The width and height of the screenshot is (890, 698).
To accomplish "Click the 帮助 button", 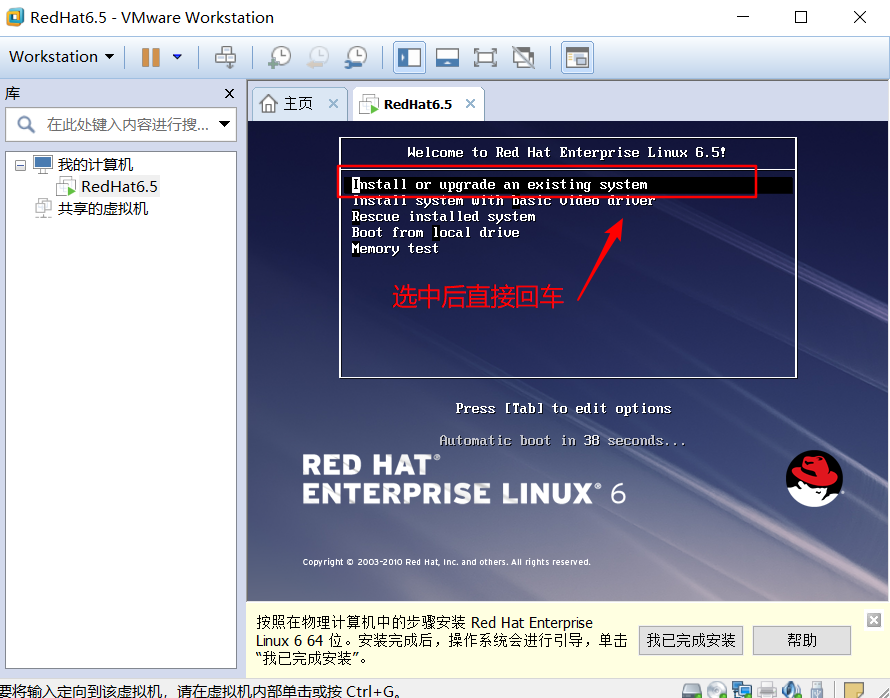I will pos(801,641).
